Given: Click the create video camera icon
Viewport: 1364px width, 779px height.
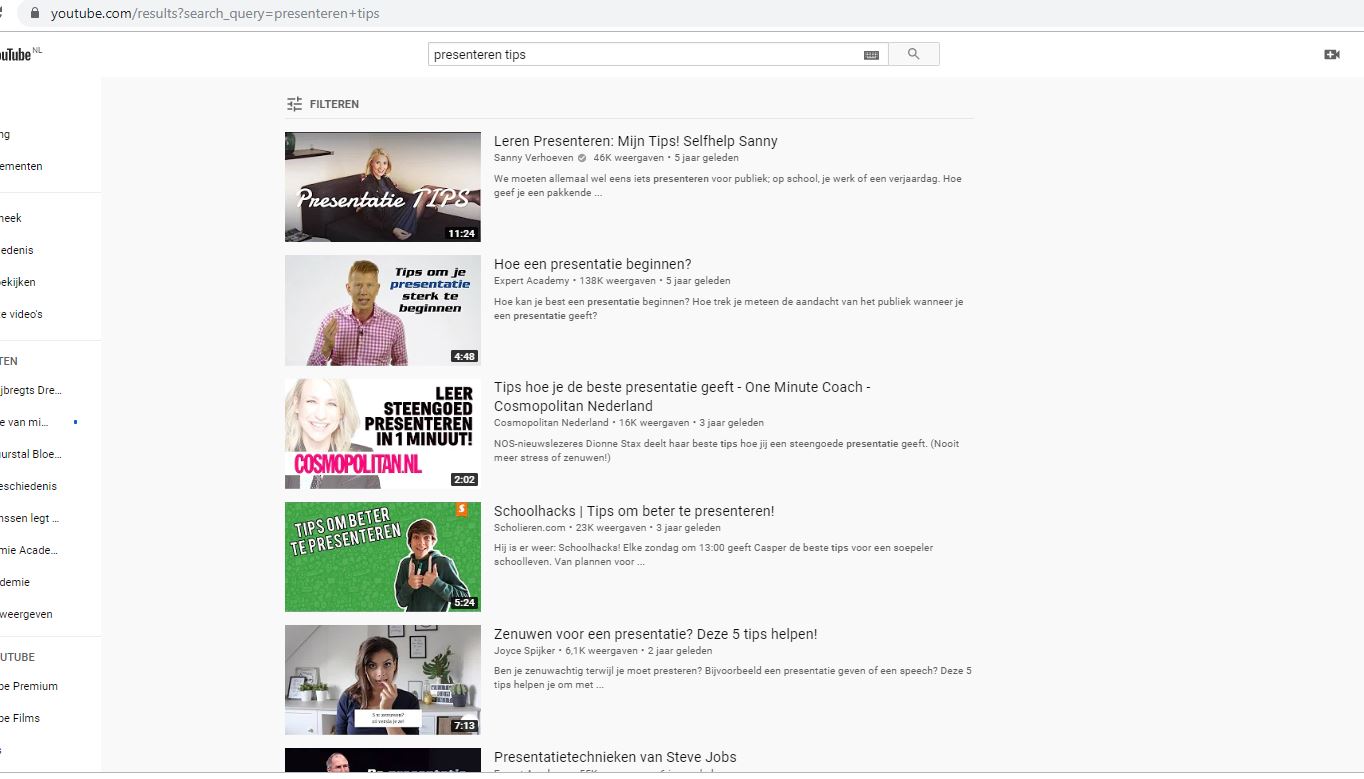Looking at the screenshot, I should [1331, 54].
